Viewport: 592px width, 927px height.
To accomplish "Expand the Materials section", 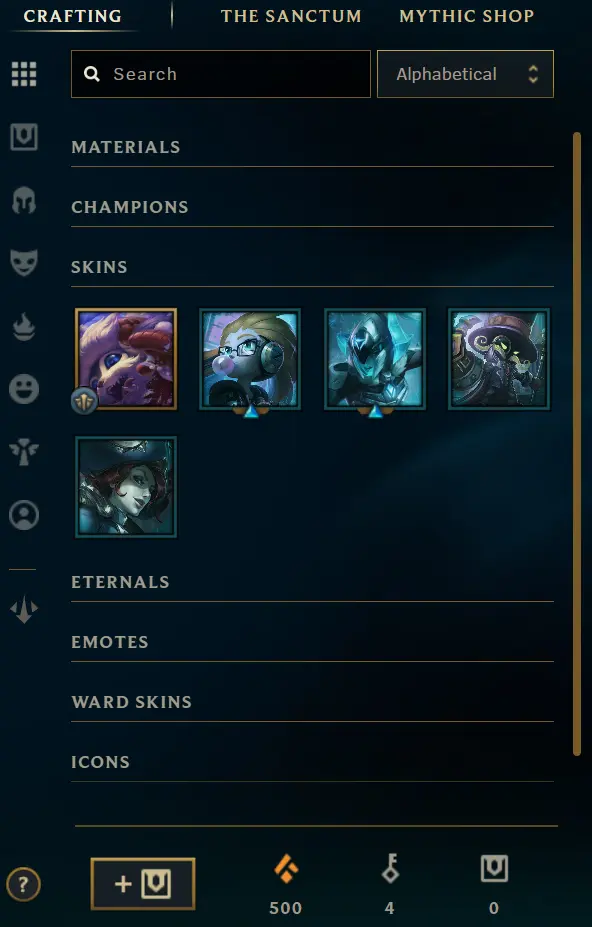I will click(312, 147).
